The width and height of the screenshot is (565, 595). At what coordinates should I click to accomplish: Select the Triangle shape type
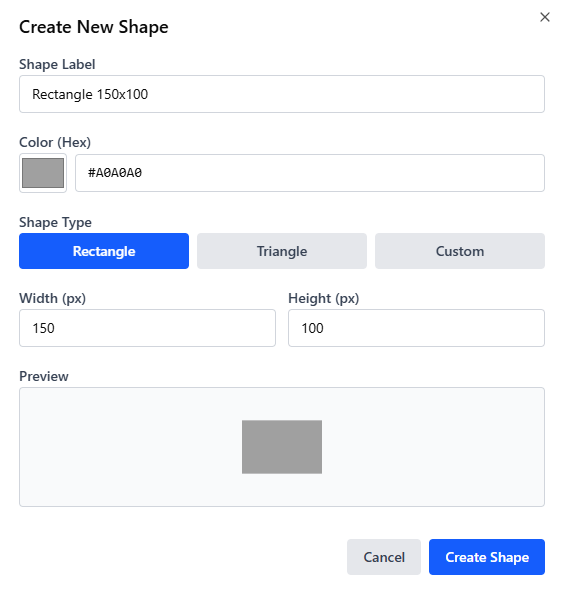point(282,251)
